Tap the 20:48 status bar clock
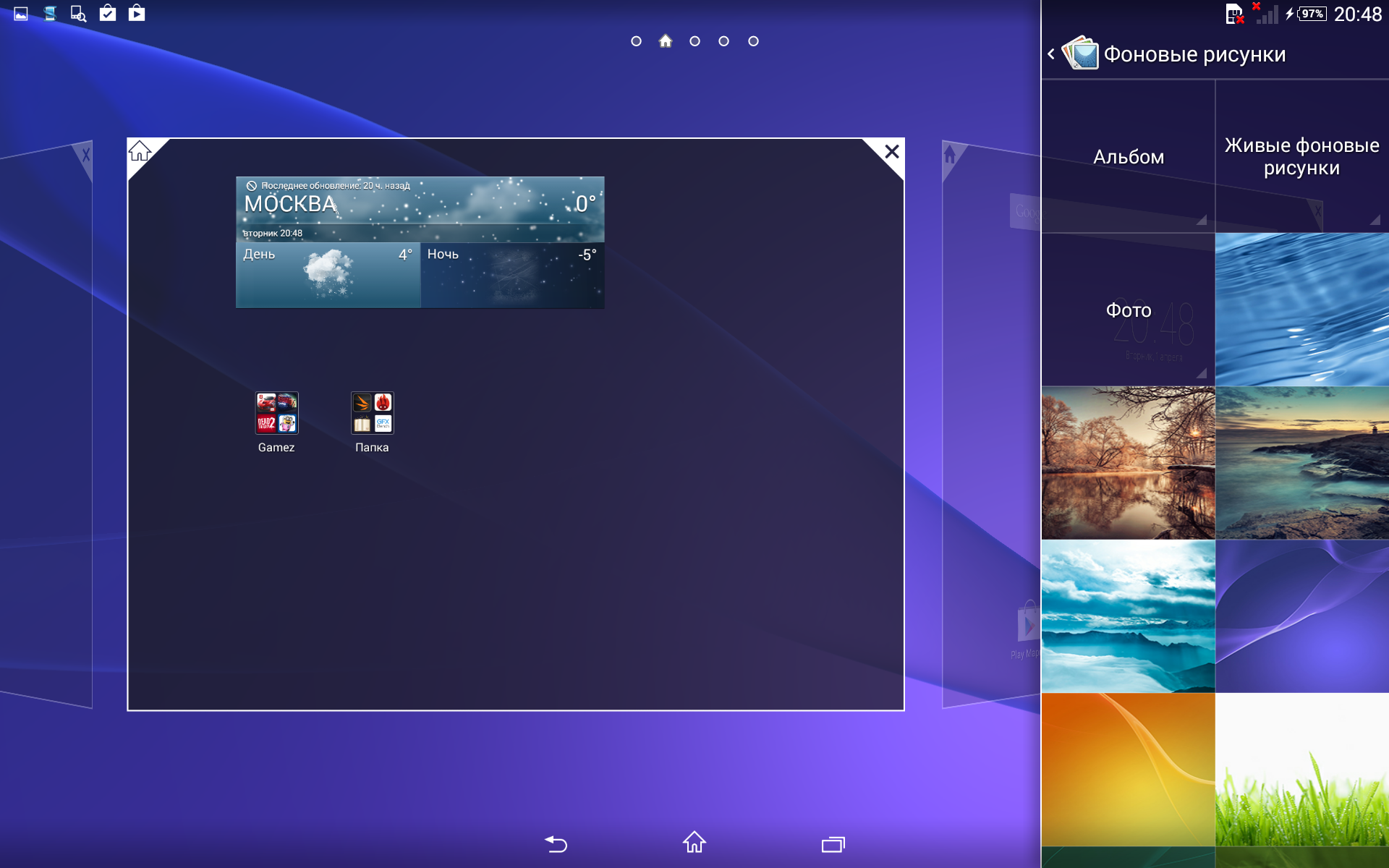The width and height of the screenshot is (1389, 868). point(1358,14)
